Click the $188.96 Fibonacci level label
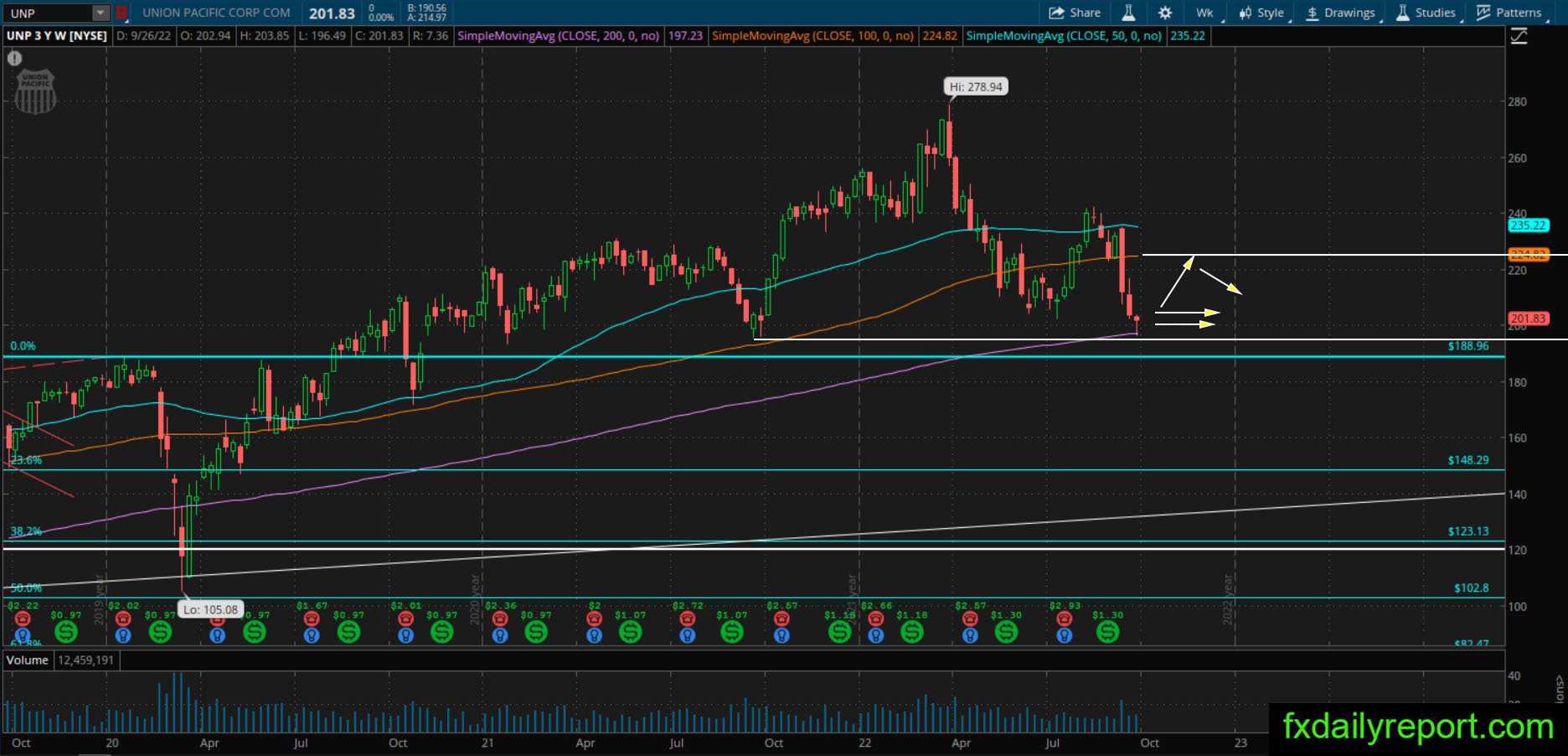This screenshot has width=1568, height=756. tap(1468, 346)
